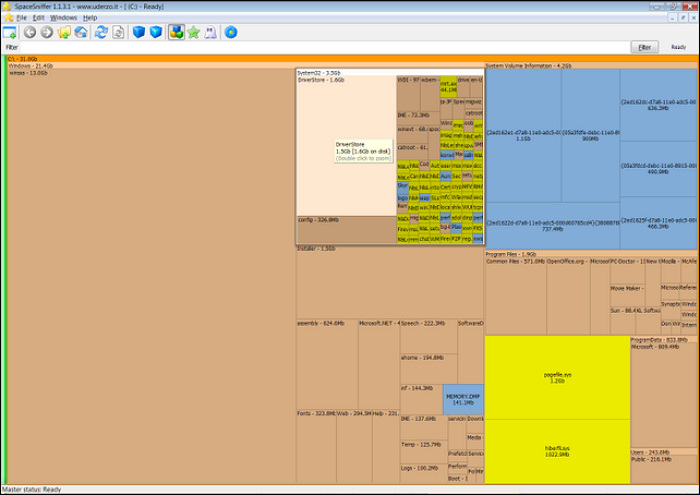Select the Public - 216.1Mb block
The width and height of the screenshot is (700, 495).
(664, 469)
